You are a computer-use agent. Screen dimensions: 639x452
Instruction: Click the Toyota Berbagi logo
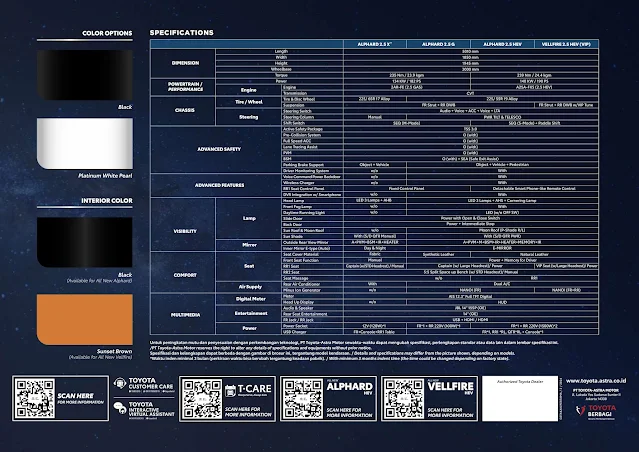click(x=595, y=412)
